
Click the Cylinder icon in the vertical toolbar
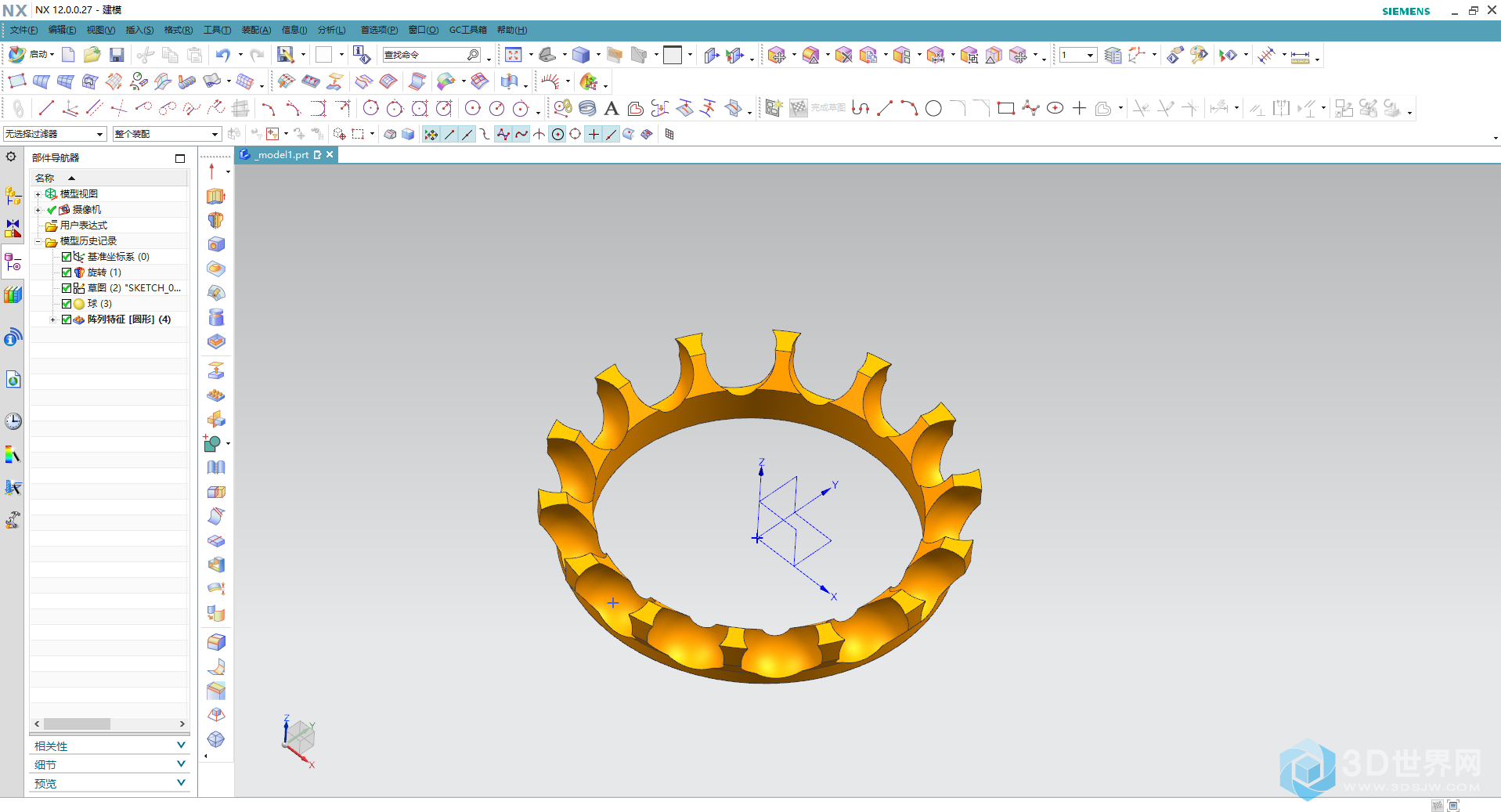tap(216, 317)
